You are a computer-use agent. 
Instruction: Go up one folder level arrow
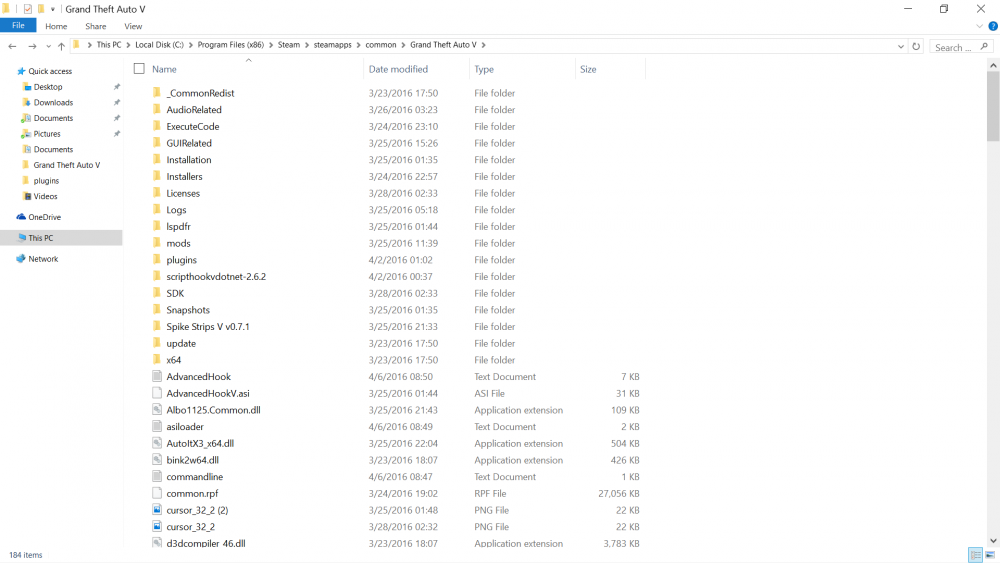pos(61,46)
